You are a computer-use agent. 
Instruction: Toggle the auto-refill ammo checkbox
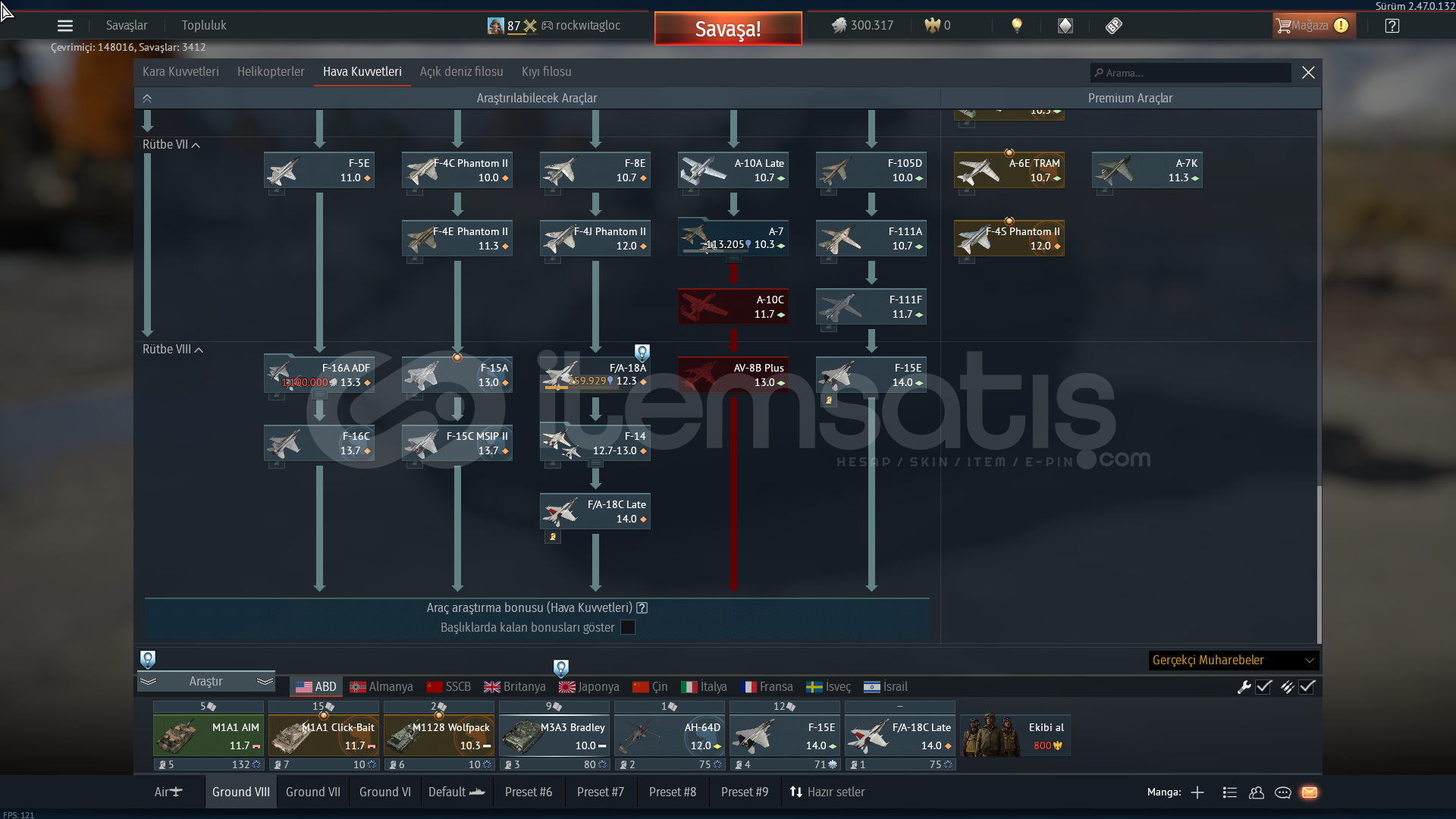pyautogui.click(x=1307, y=687)
